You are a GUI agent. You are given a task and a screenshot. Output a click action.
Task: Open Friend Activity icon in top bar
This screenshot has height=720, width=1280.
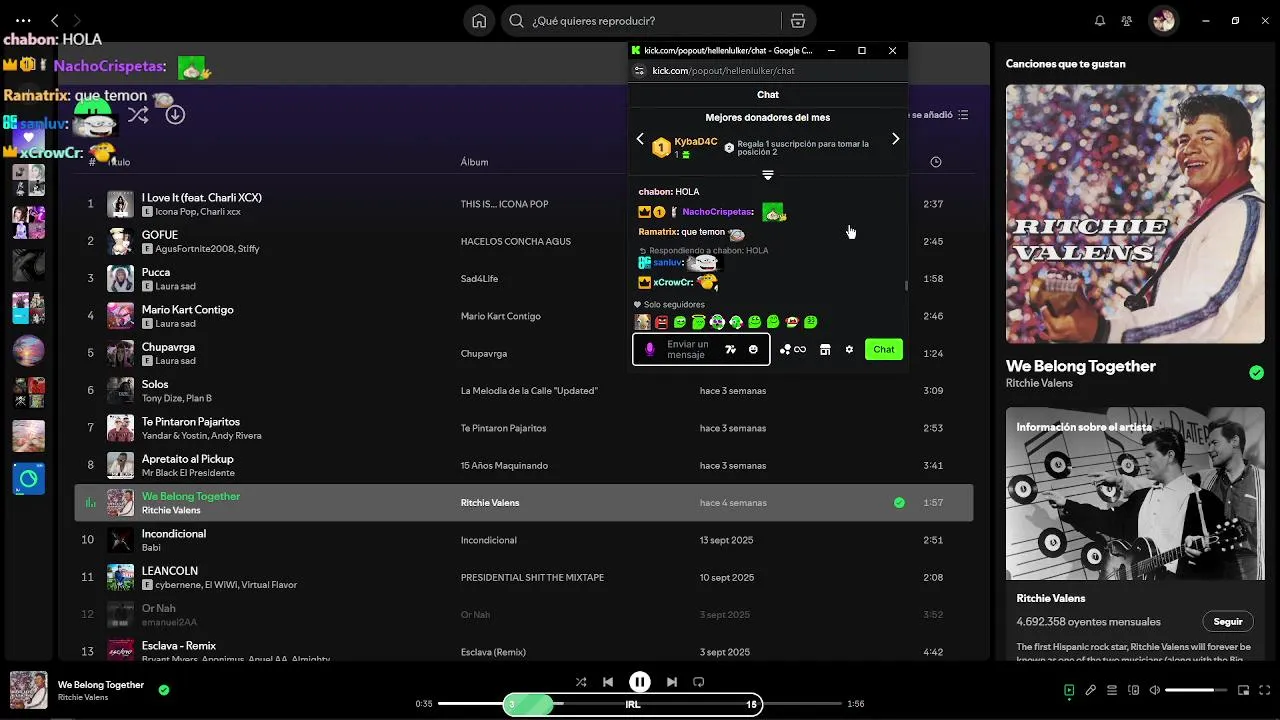[1127, 21]
